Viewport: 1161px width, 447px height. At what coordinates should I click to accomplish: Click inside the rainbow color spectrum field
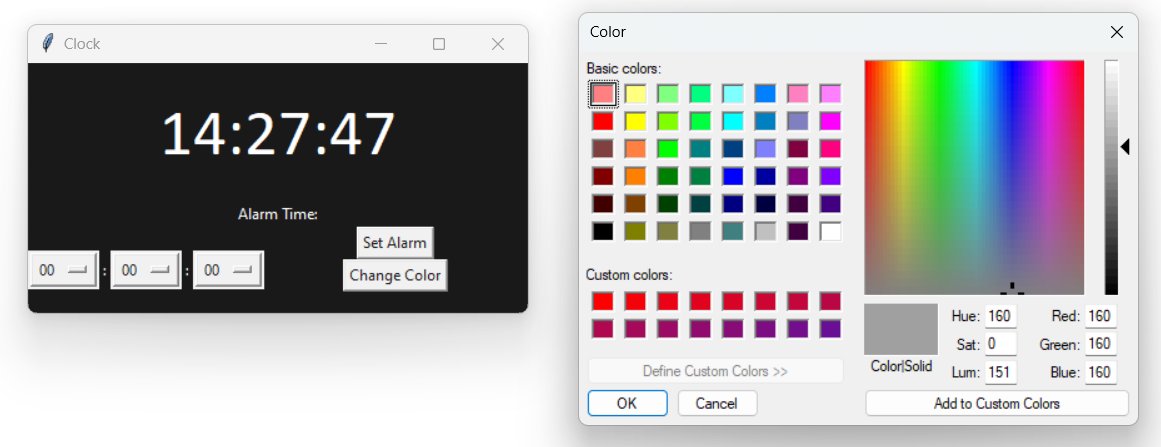tap(974, 178)
